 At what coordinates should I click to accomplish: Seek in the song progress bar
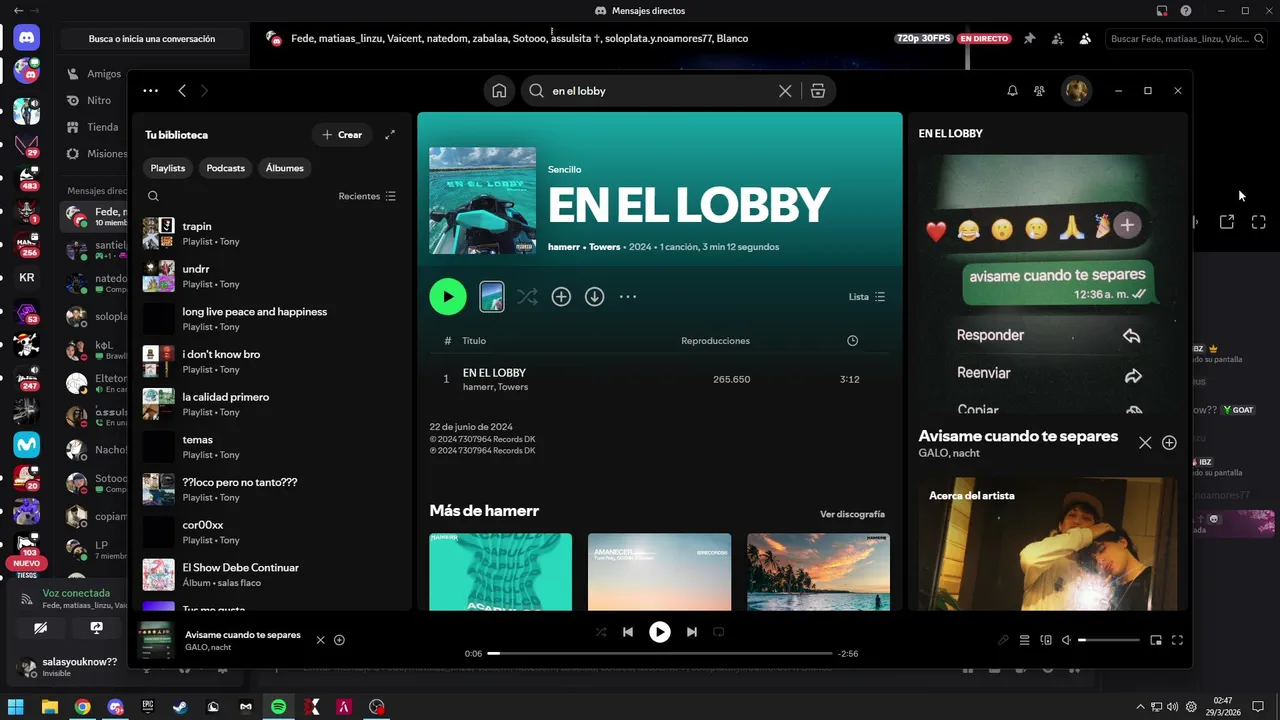pyautogui.click(x=660, y=653)
